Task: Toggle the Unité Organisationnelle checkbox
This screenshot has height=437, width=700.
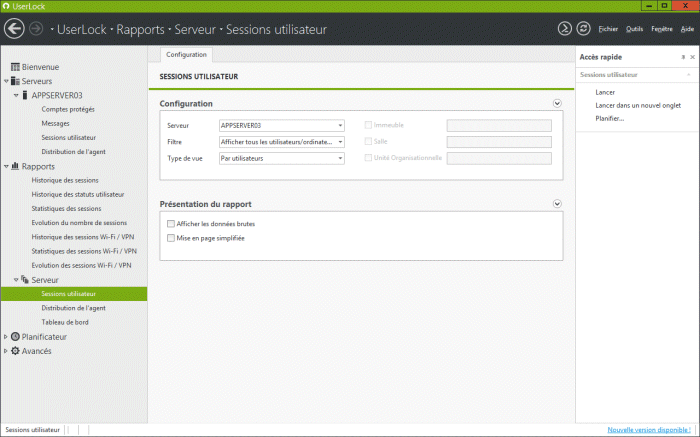Action: [368, 158]
